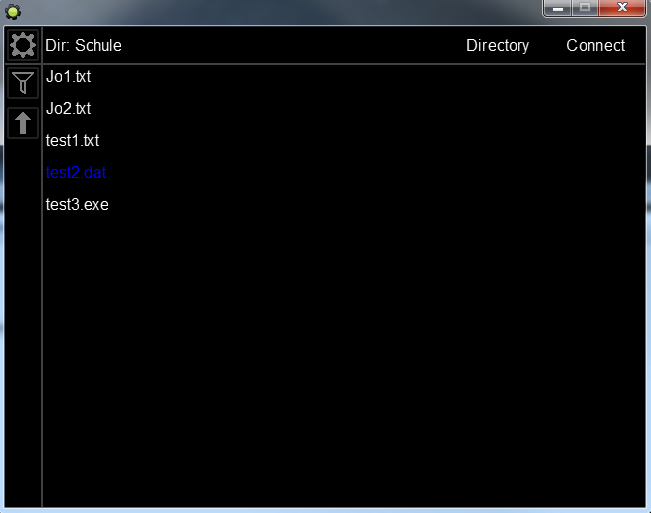The width and height of the screenshot is (651, 513).
Task: Minimize the file browser window
Action: [x=557, y=8]
